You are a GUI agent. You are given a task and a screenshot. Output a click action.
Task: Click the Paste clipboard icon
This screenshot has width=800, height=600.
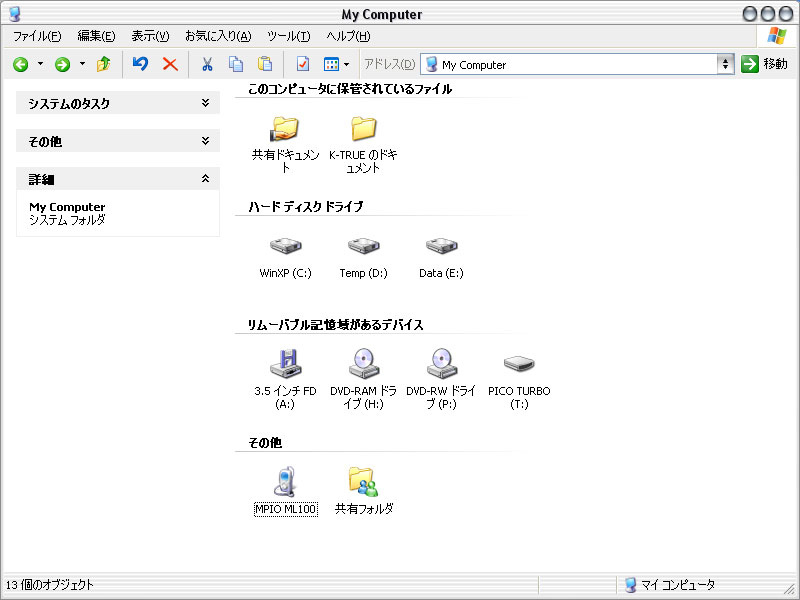click(265, 64)
